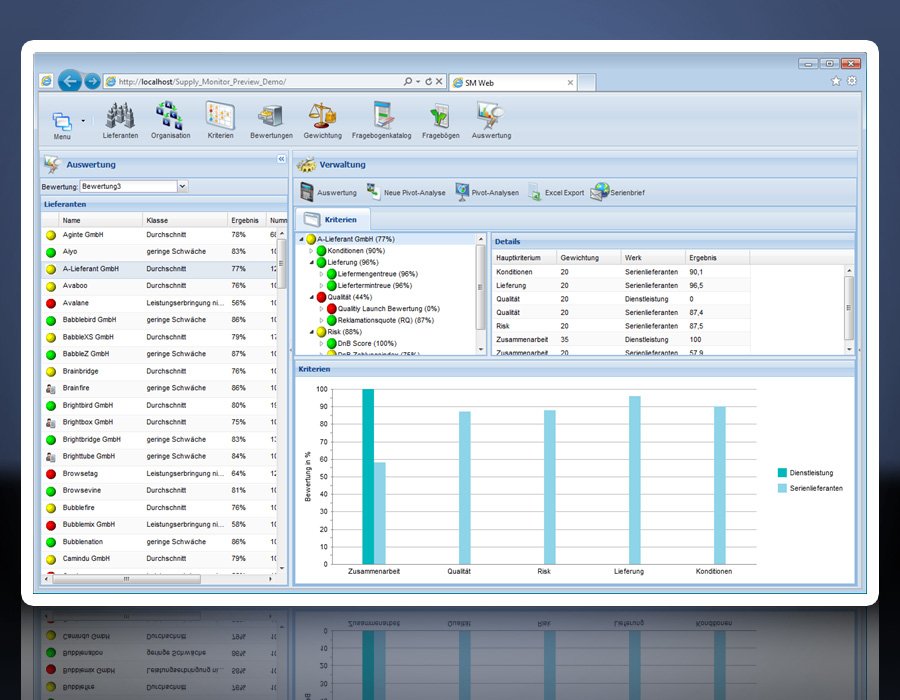Click the Dienstleistung legend color swatch

(x=782, y=473)
